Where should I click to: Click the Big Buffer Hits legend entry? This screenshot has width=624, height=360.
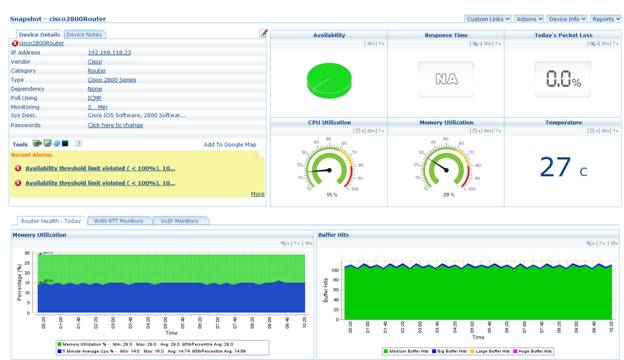(449, 352)
